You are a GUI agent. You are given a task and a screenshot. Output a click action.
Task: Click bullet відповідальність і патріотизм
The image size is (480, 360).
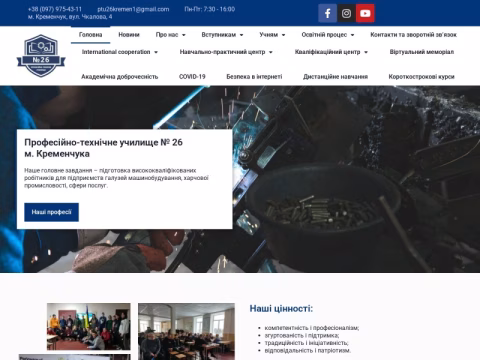pos(308,350)
